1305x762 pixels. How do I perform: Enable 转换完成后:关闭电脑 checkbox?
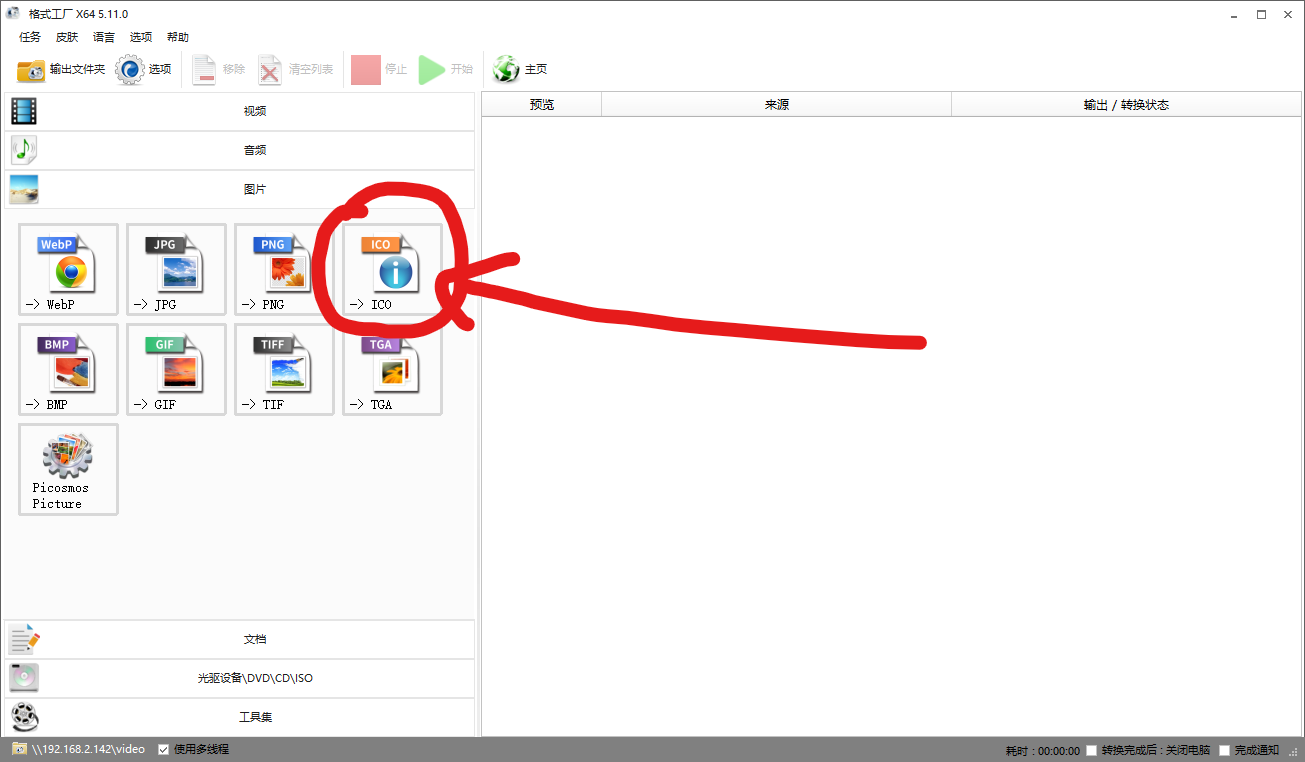(x=1092, y=750)
